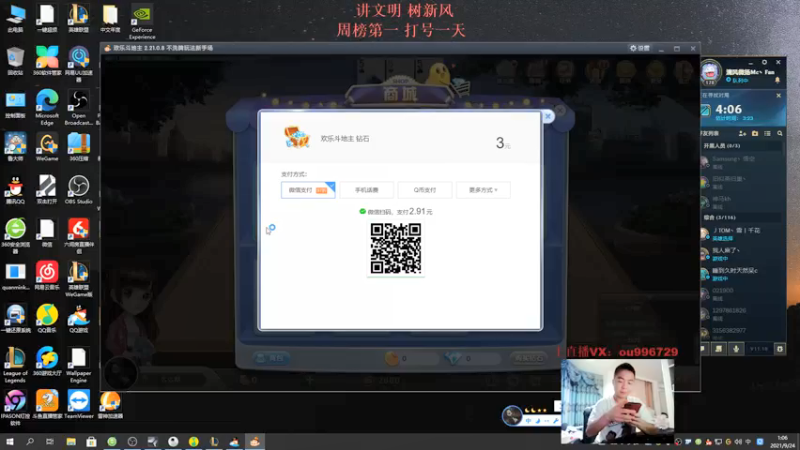Open the Leishen accelerator desktop shortcut
Screen dimensions: 800x450
coord(110,405)
